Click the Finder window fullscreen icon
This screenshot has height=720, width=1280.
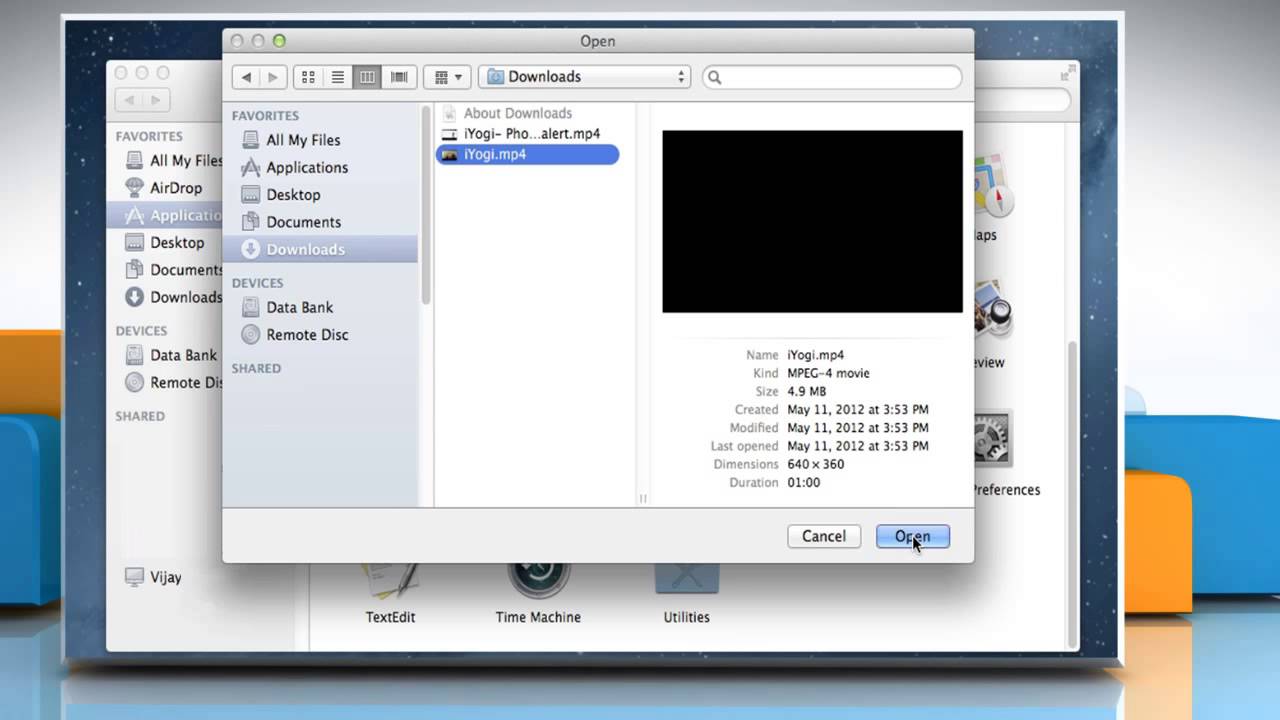pyautogui.click(x=1067, y=74)
